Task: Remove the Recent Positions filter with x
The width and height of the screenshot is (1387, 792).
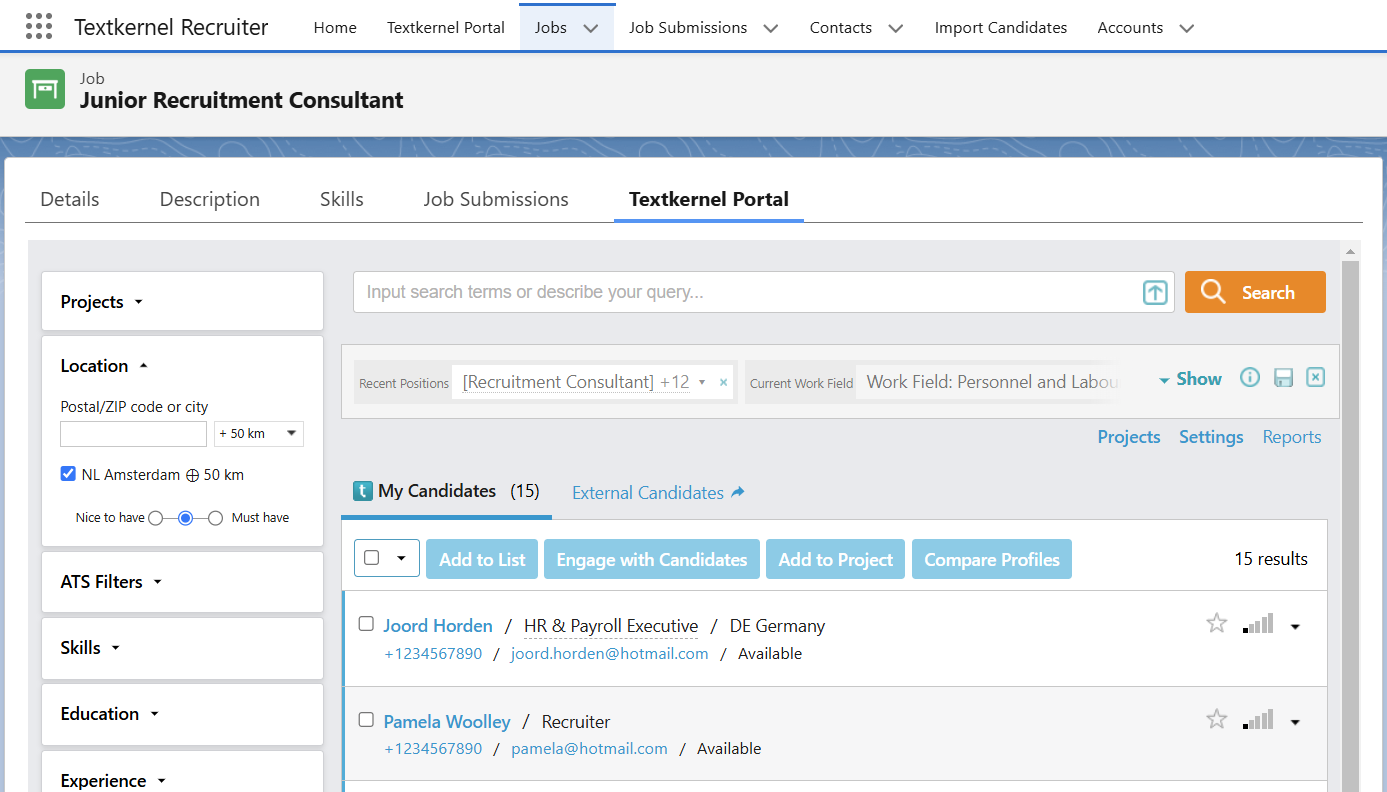Action: pos(724,382)
